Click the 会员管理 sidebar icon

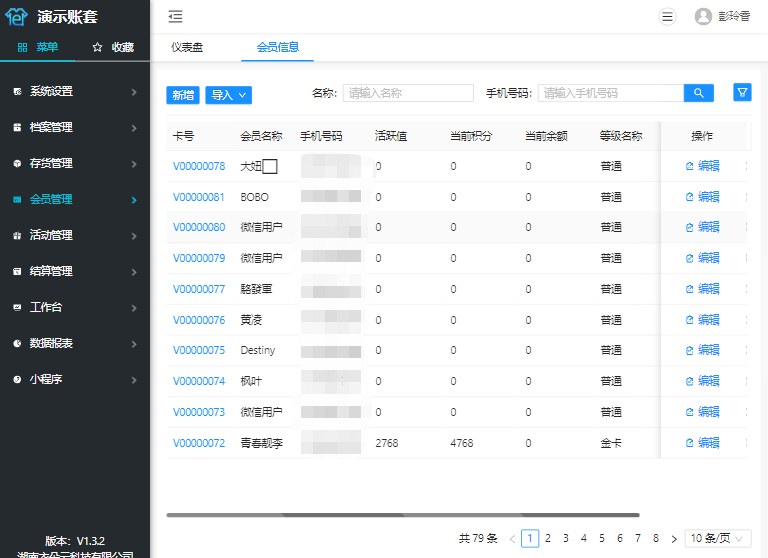[x=17, y=199]
